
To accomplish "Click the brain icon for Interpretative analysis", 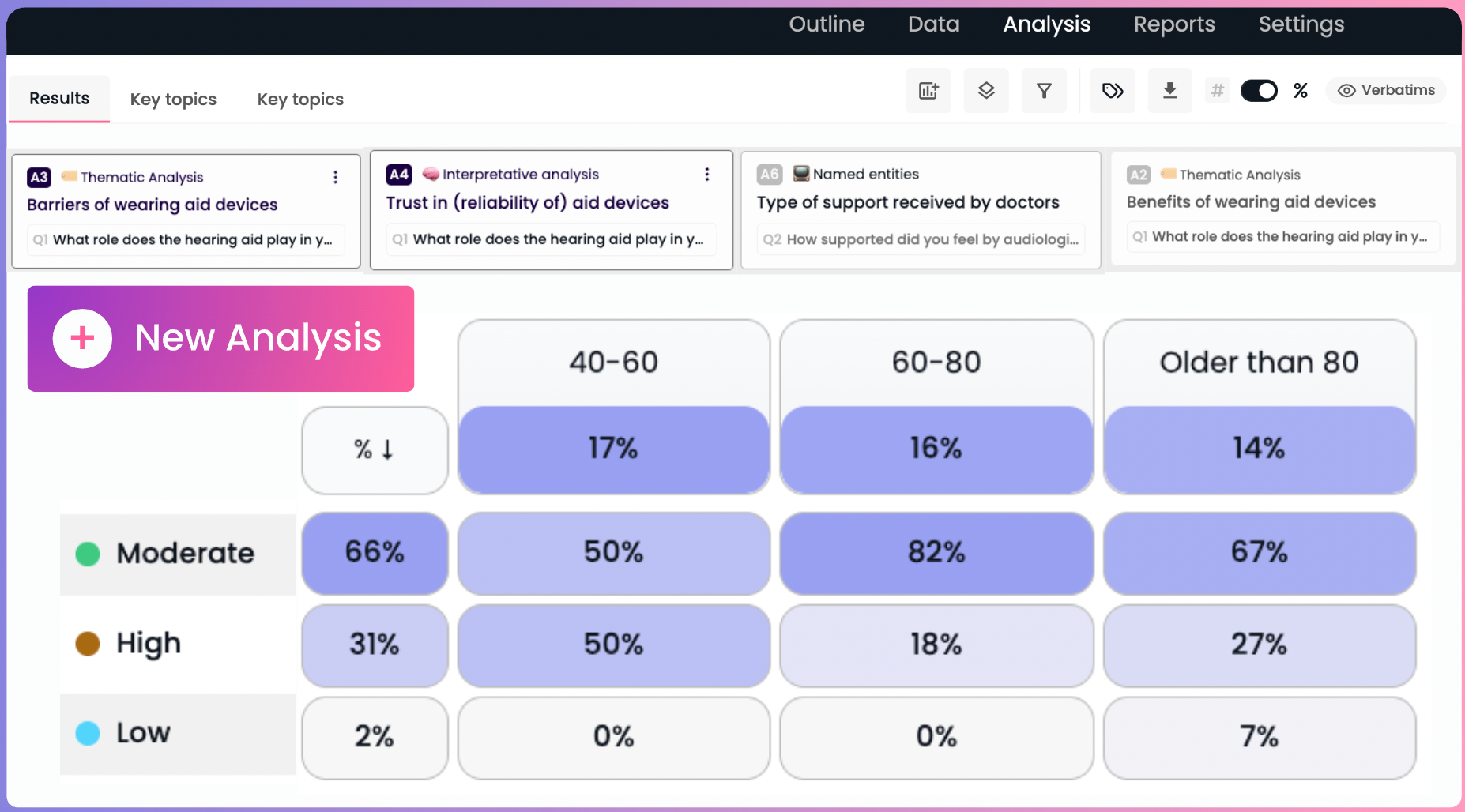I will [x=431, y=174].
